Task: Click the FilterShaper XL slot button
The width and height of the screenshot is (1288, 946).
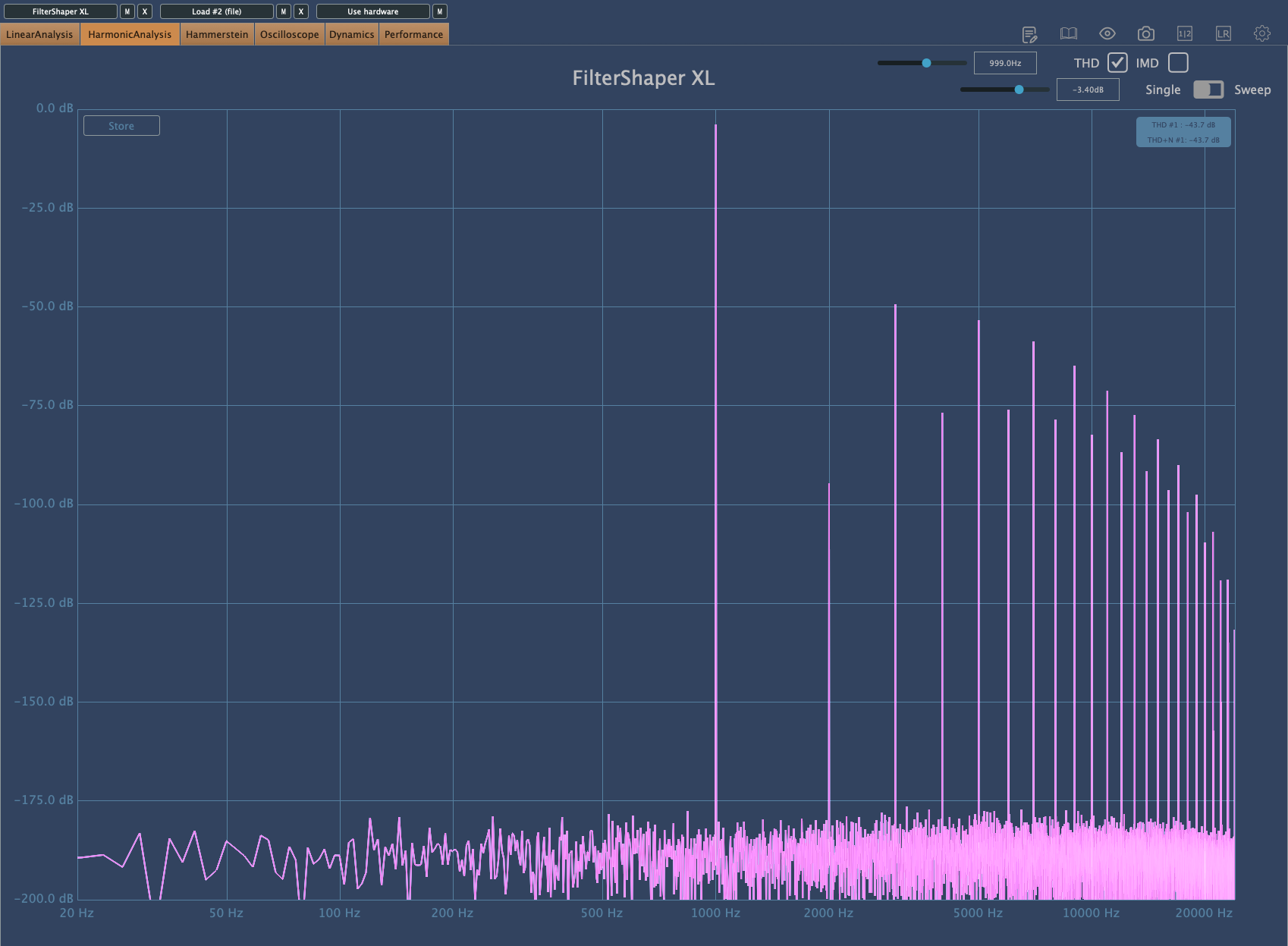Action: click(61, 11)
